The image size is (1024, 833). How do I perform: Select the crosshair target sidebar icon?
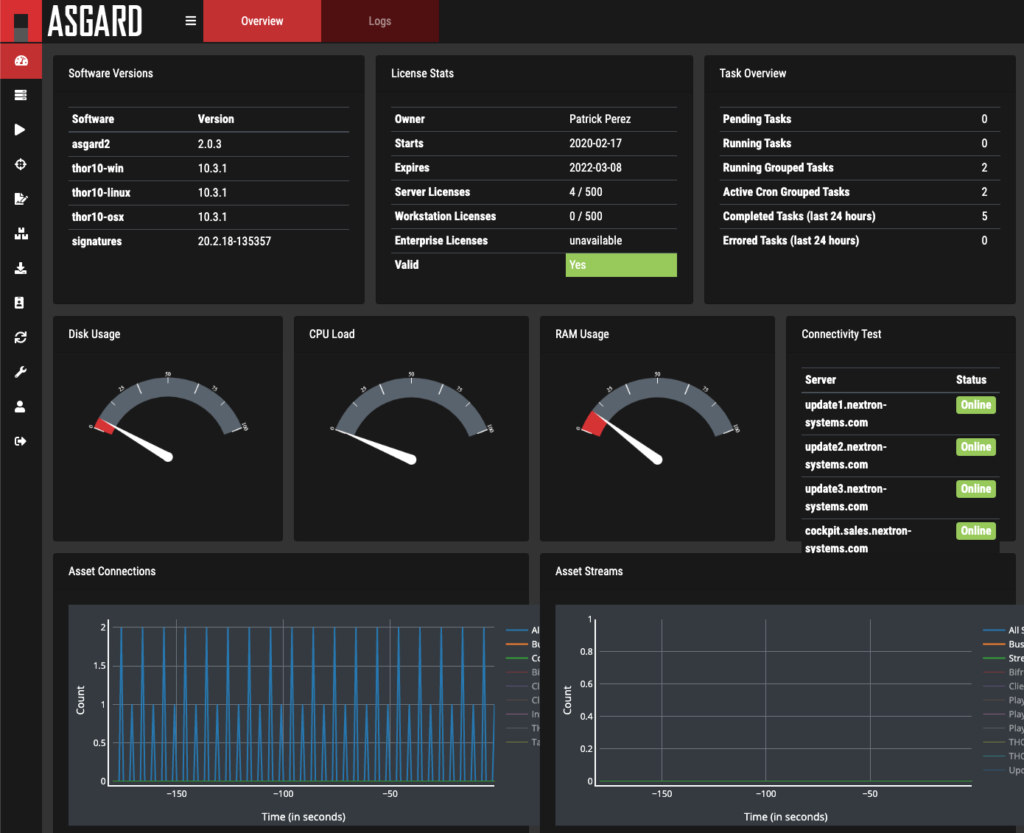point(21,164)
